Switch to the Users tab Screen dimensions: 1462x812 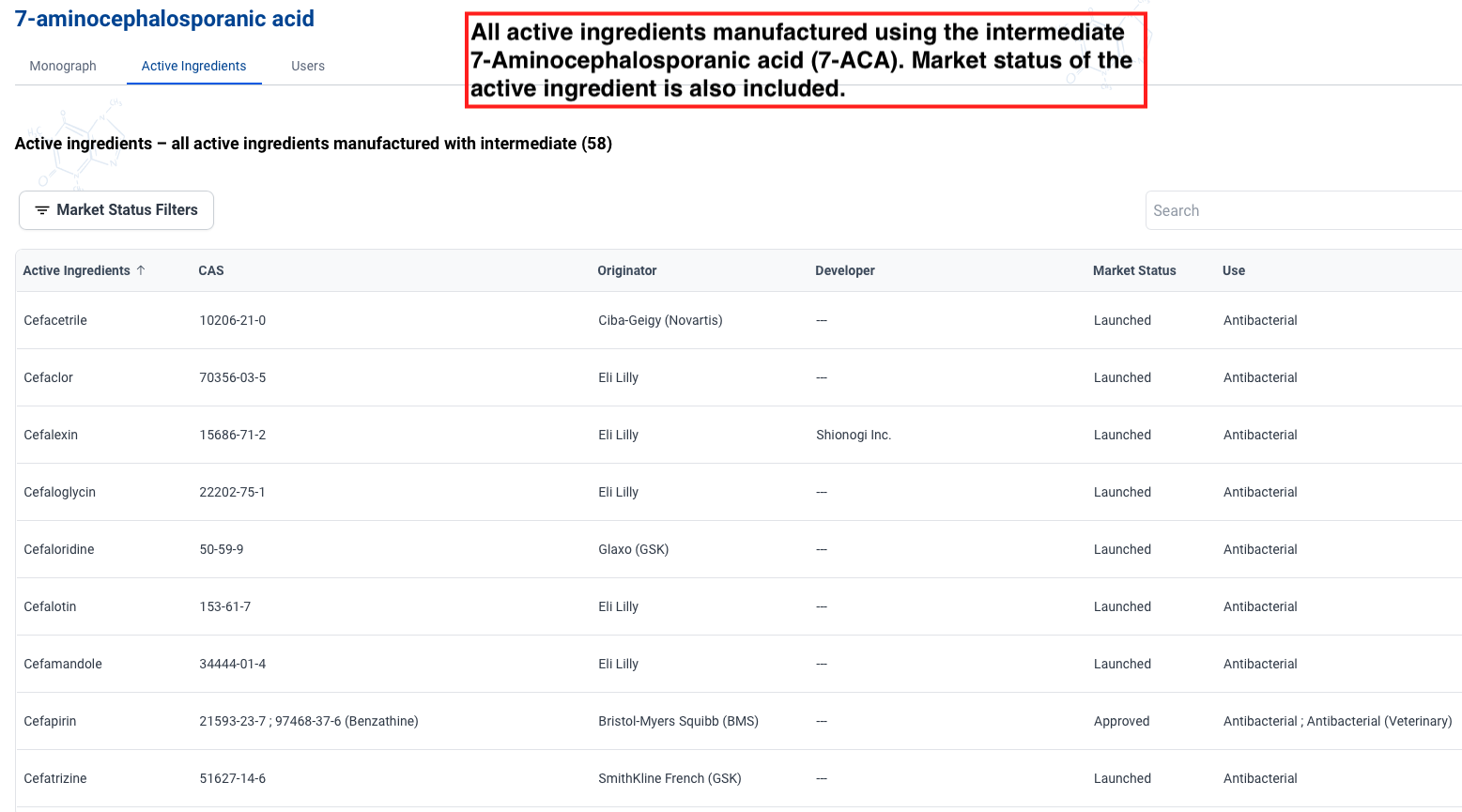(x=307, y=66)
